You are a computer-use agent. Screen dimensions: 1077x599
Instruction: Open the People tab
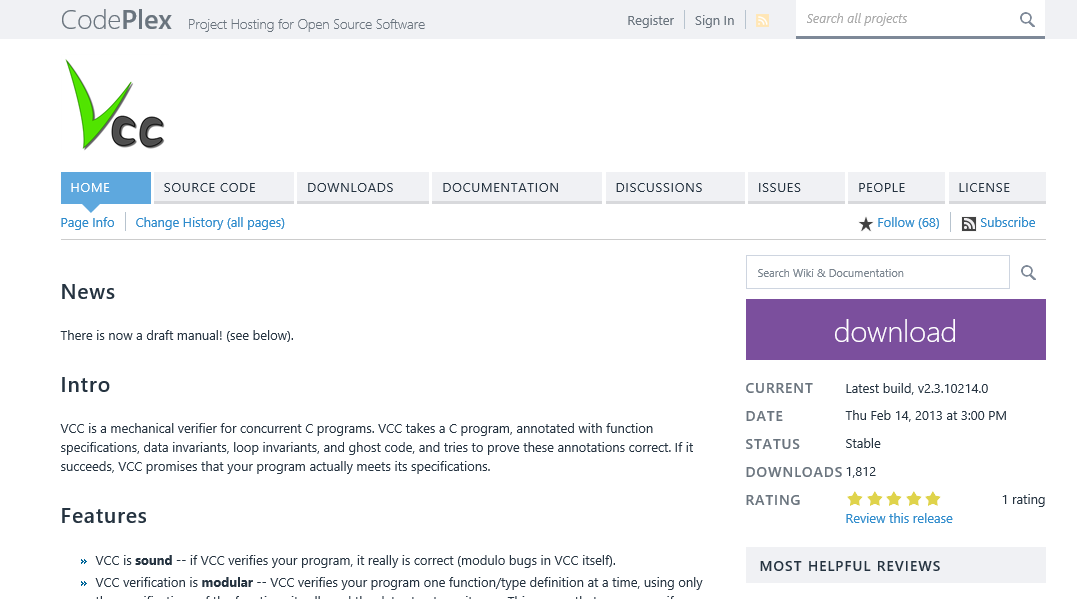(x=896, y=188)
